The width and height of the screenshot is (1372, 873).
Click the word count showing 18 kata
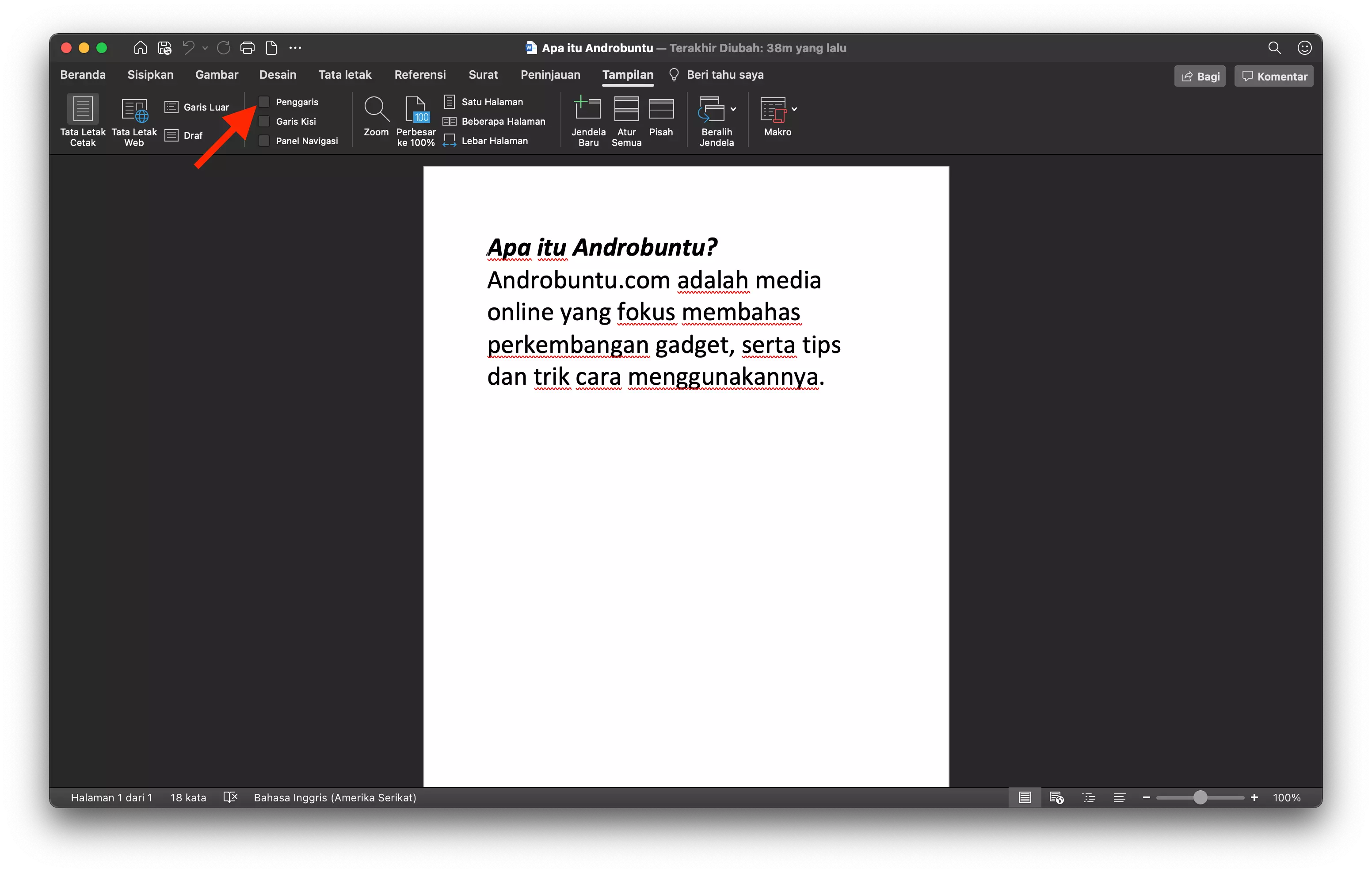click(x=187, y=797)
